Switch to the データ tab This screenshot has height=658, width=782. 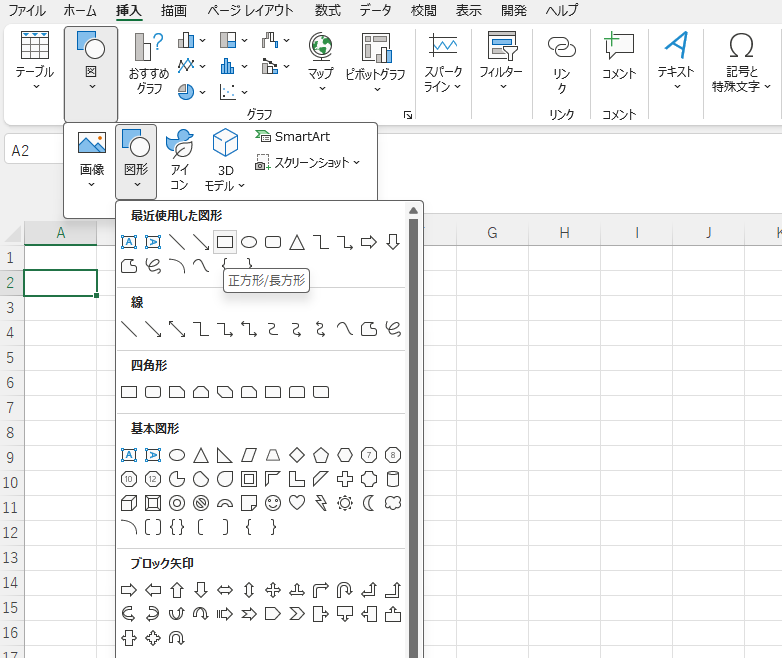point(376,10)
